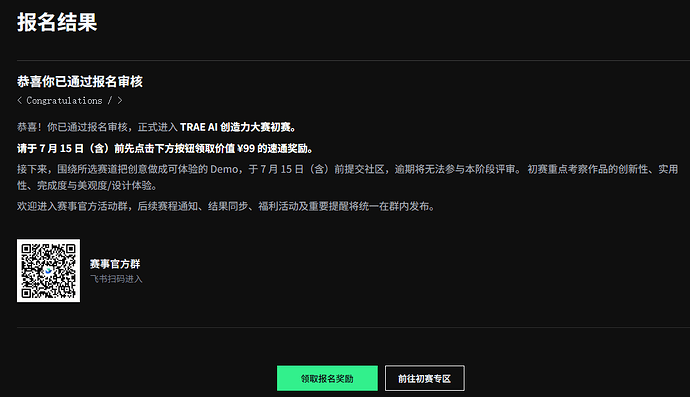Click the green 领取报名奖励 button
The width and height of the screenshot is (690, 397).
[x=327, y=378]
